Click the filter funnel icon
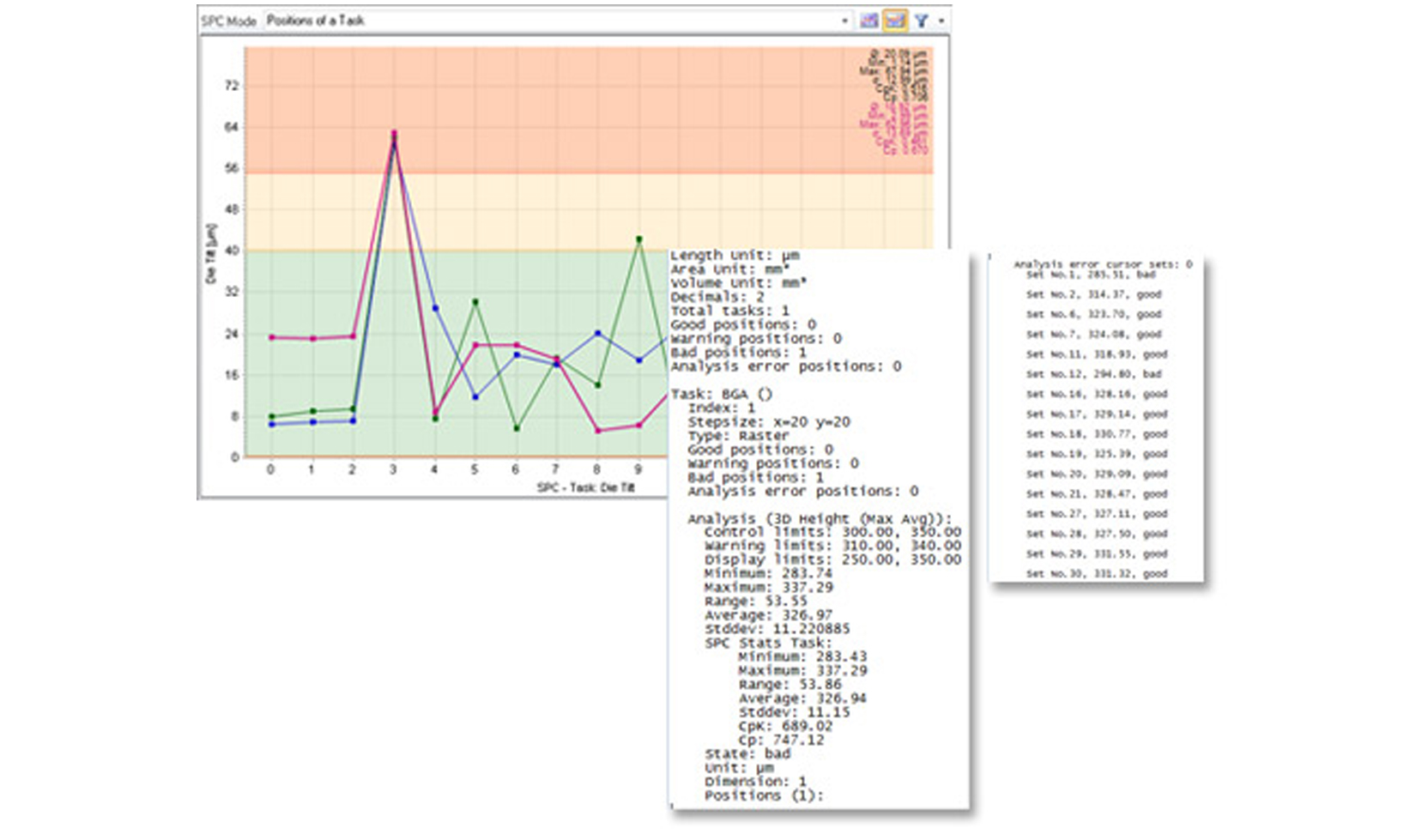 click(x=921, y=21)
